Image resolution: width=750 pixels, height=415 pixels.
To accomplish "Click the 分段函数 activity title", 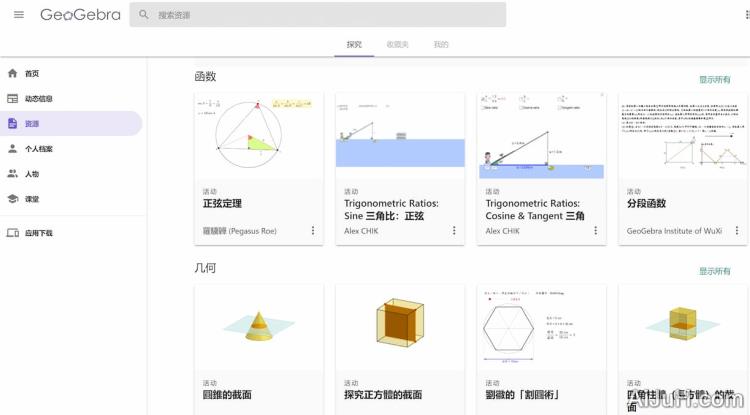I will [646, 203].
